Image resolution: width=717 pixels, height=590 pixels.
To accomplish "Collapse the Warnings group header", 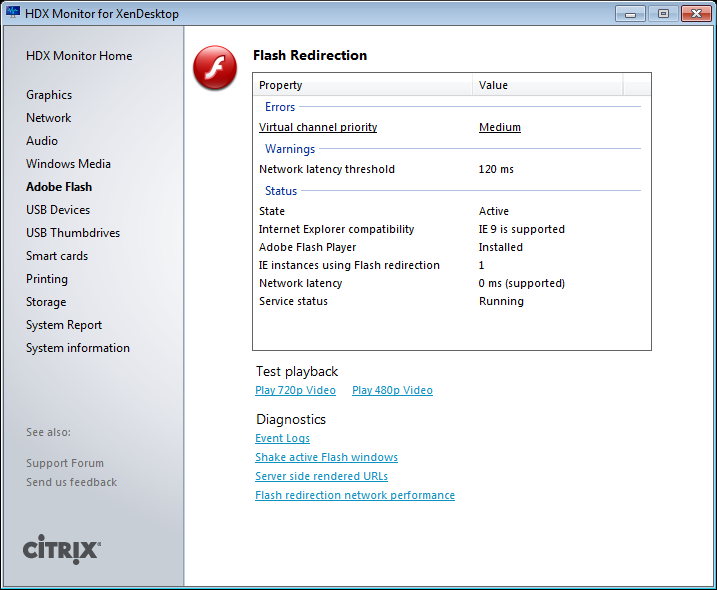I will click(290, 149).
